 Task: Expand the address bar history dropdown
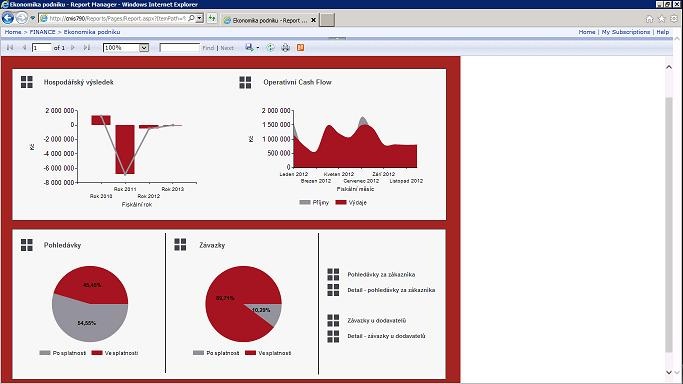click(x=199, y=18)
